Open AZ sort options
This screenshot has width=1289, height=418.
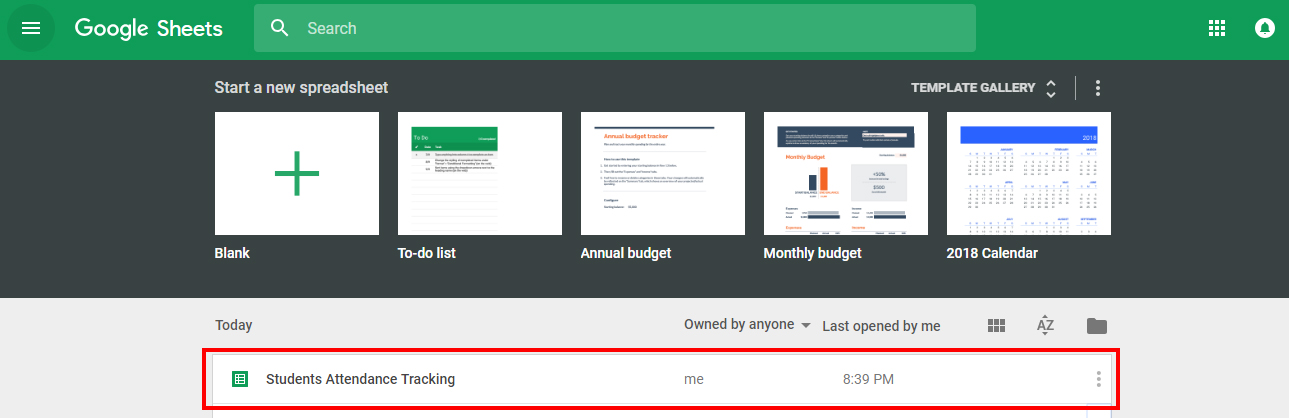pos(1046,325)
